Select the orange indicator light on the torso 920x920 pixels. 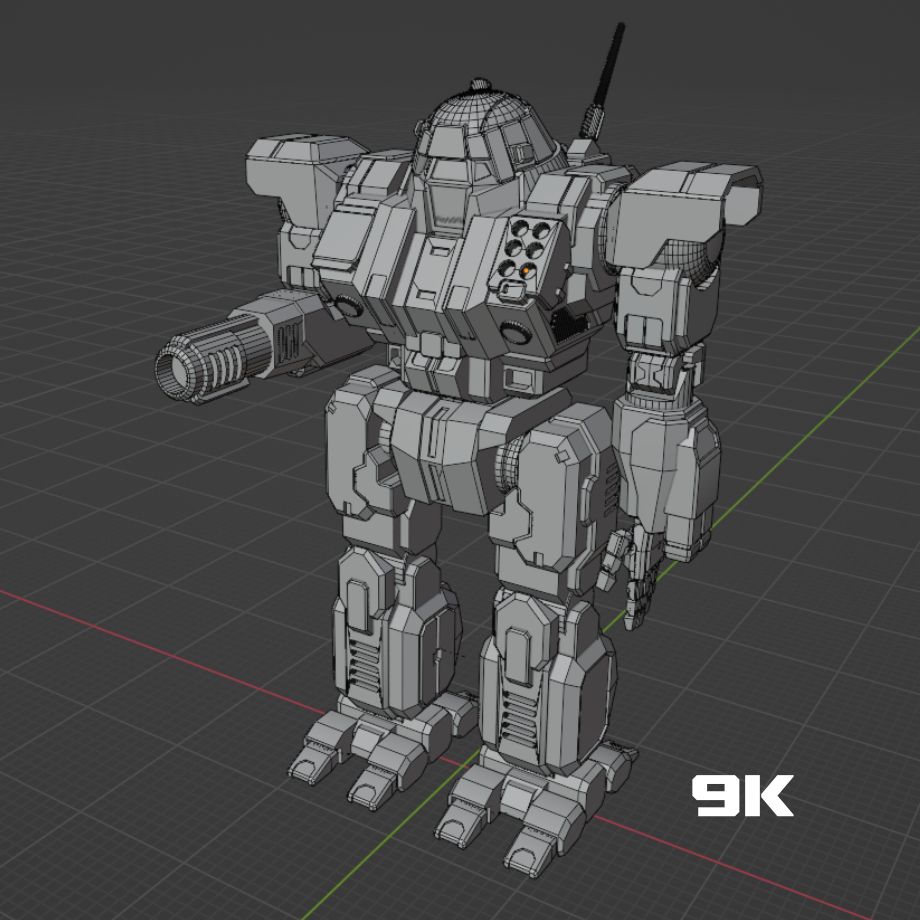[x=527, y=270]
